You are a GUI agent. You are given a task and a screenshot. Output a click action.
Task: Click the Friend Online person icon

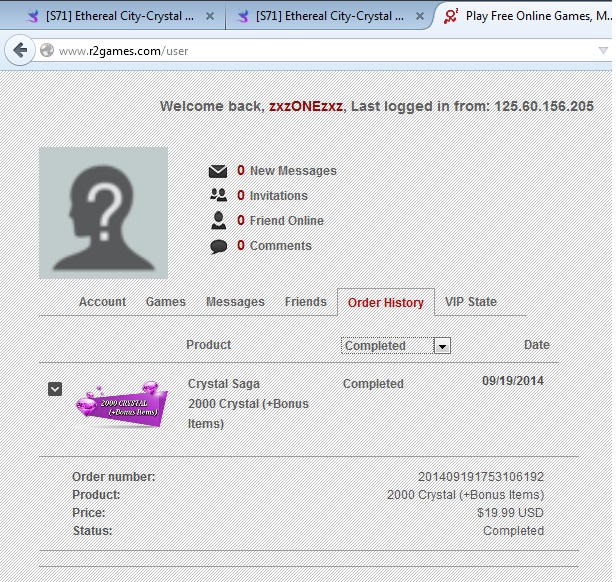coord(218,221)
